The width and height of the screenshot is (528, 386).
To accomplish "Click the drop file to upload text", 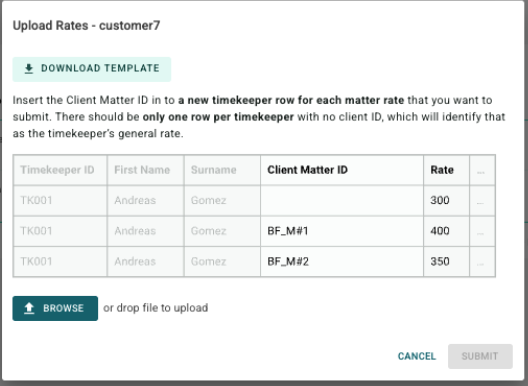I will 156,308.
